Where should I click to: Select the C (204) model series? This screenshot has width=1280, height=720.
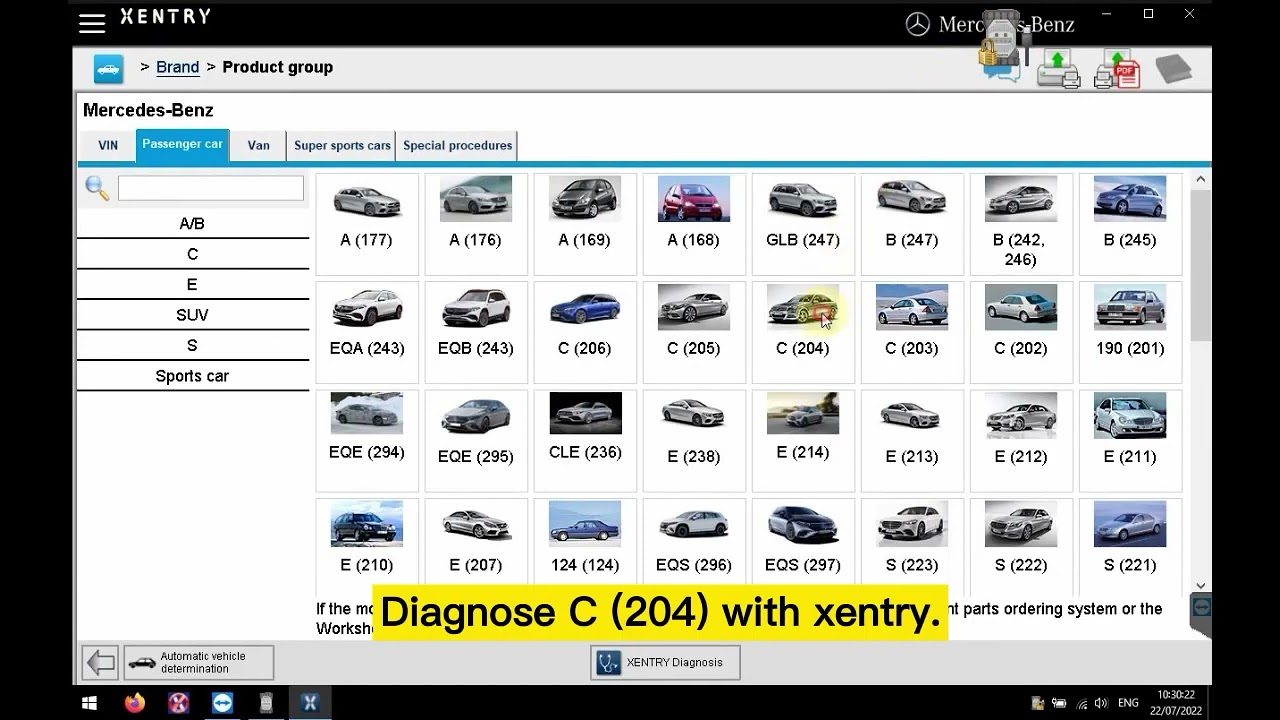803,332
